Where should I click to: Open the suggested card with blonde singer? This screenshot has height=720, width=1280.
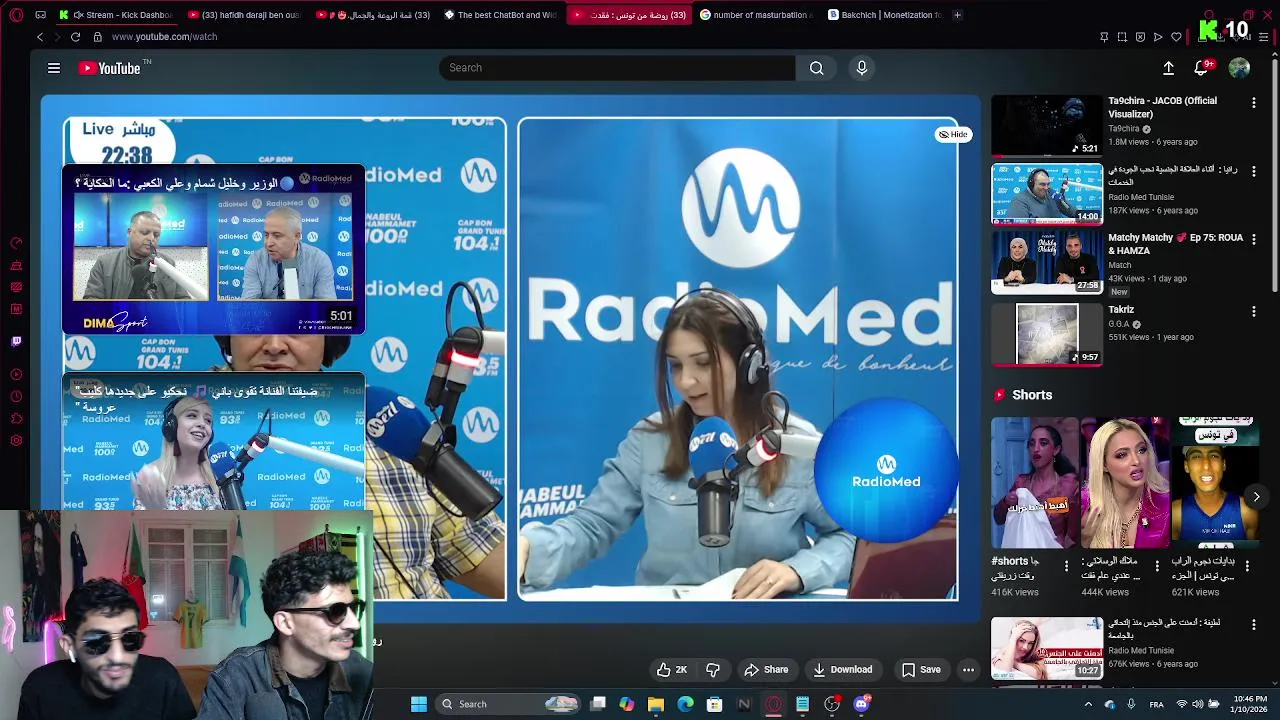[214, 442]
